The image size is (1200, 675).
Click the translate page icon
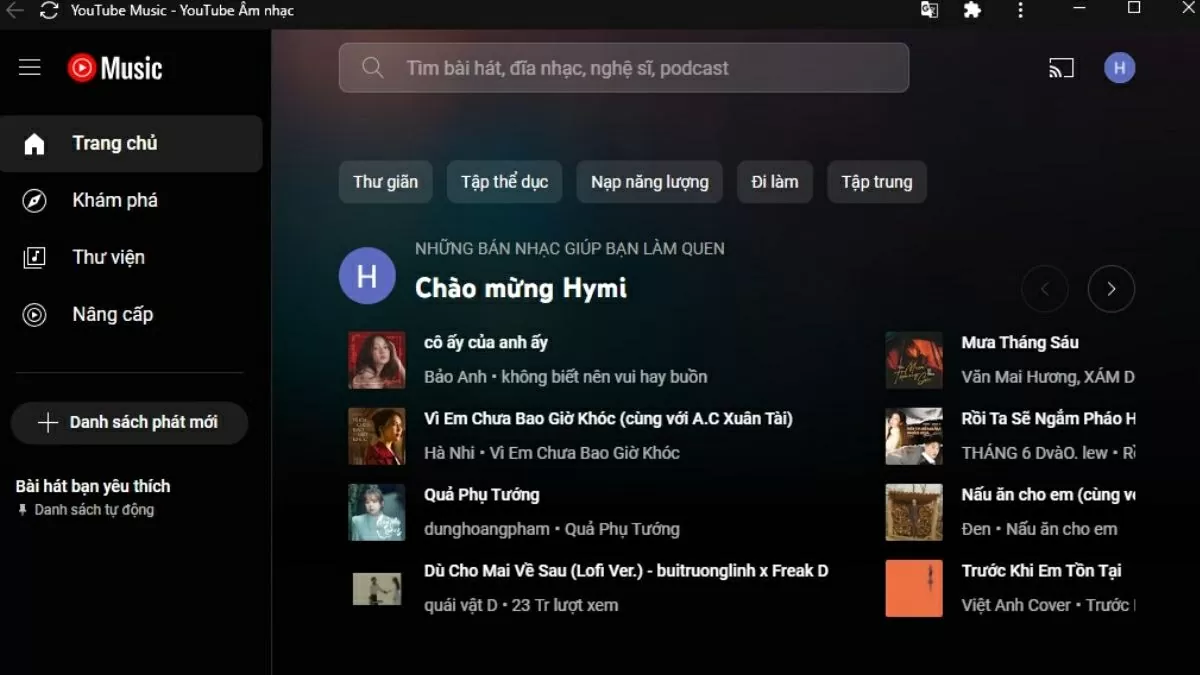(x=929, y=11)
